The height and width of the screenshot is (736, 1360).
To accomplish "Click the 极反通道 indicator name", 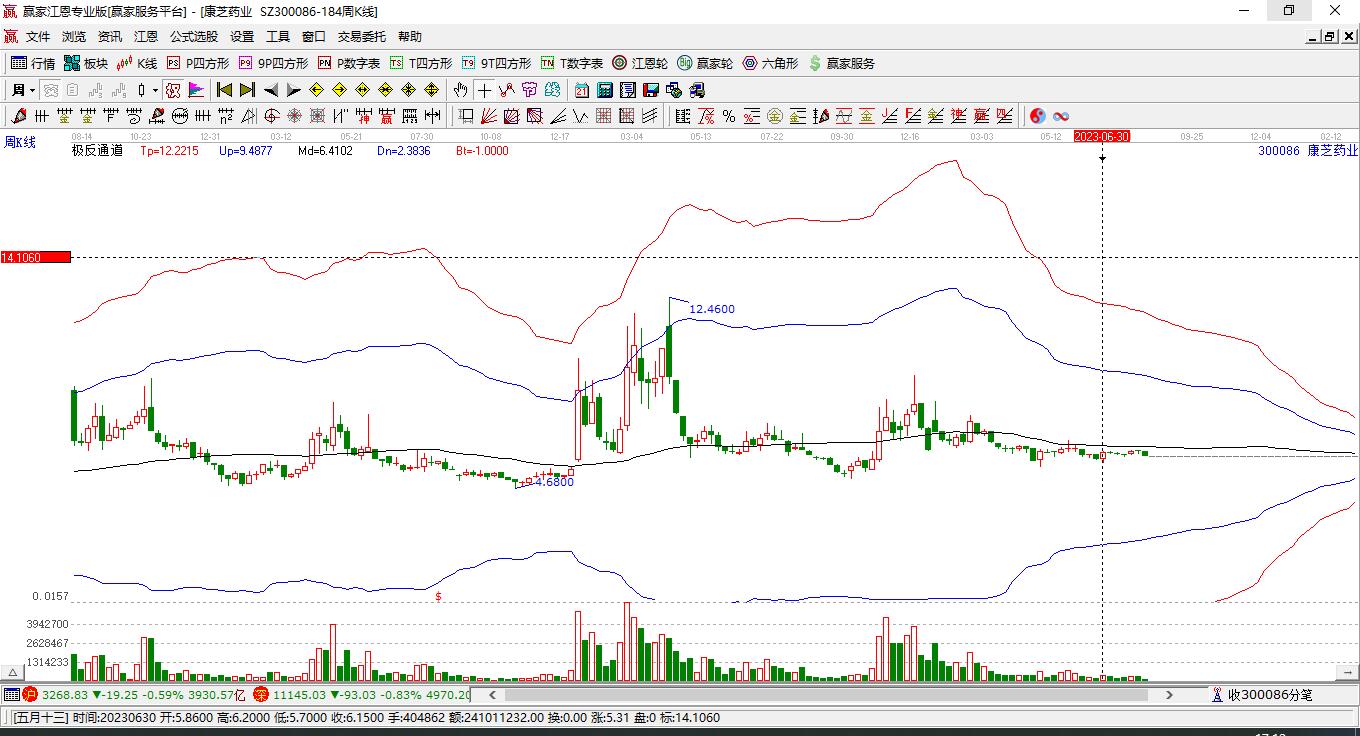I will 97,151.
